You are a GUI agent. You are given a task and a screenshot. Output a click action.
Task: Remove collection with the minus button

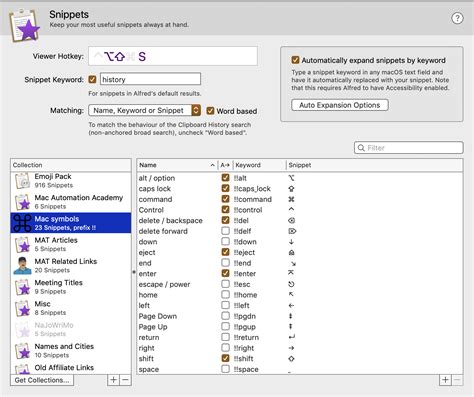coord(125,380)
